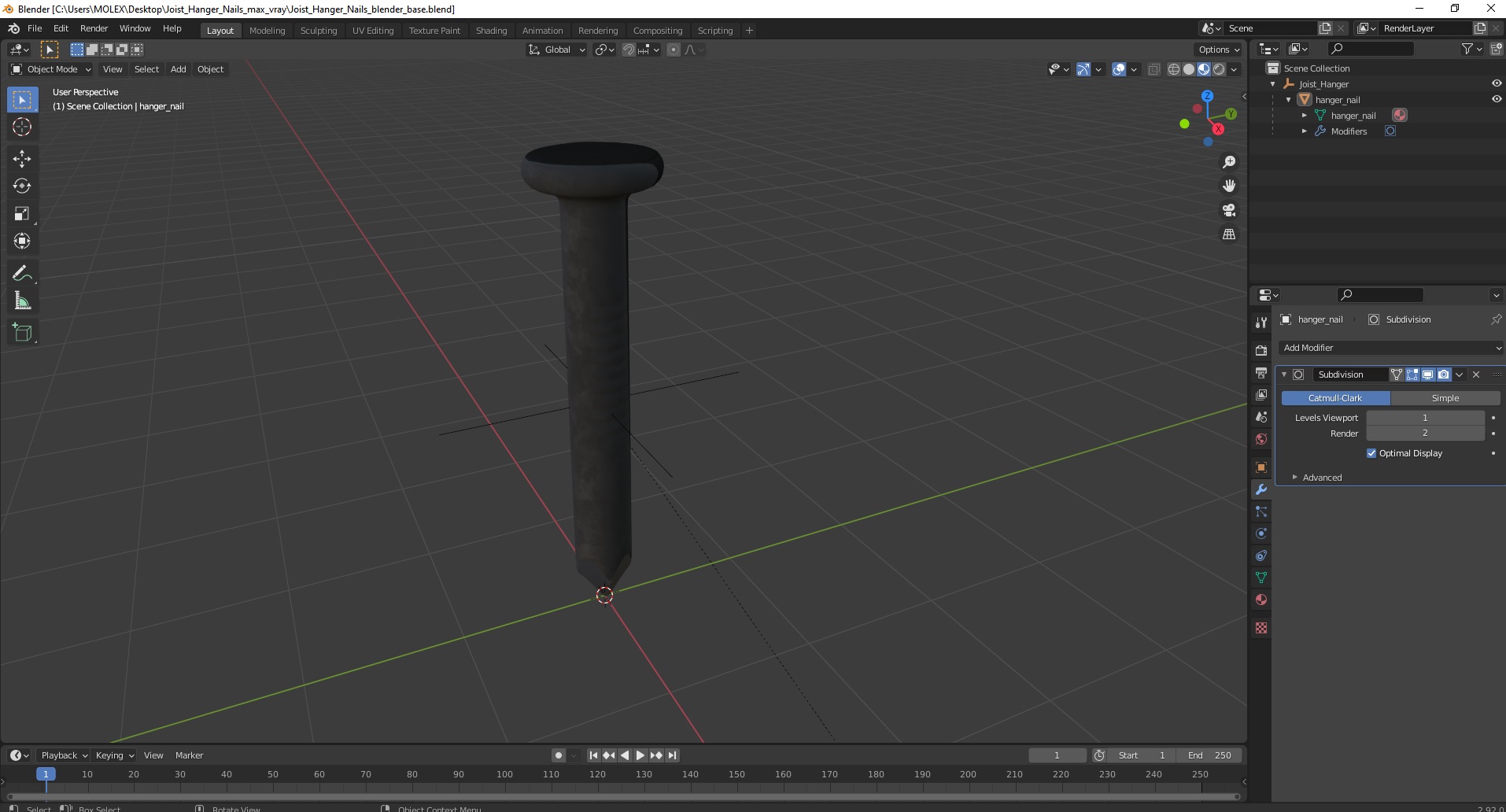Open the viewport Add menu

pos(179,69)
